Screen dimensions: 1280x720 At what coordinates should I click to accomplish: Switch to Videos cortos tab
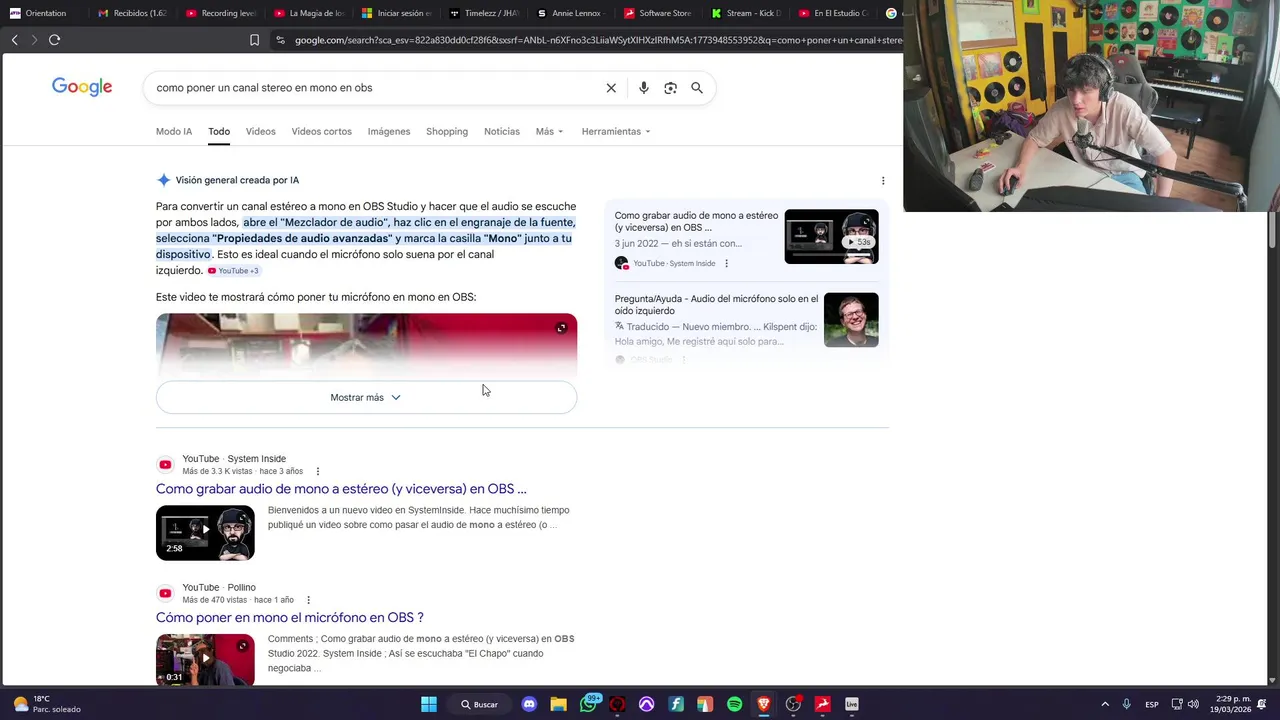(x=322, y=132)
